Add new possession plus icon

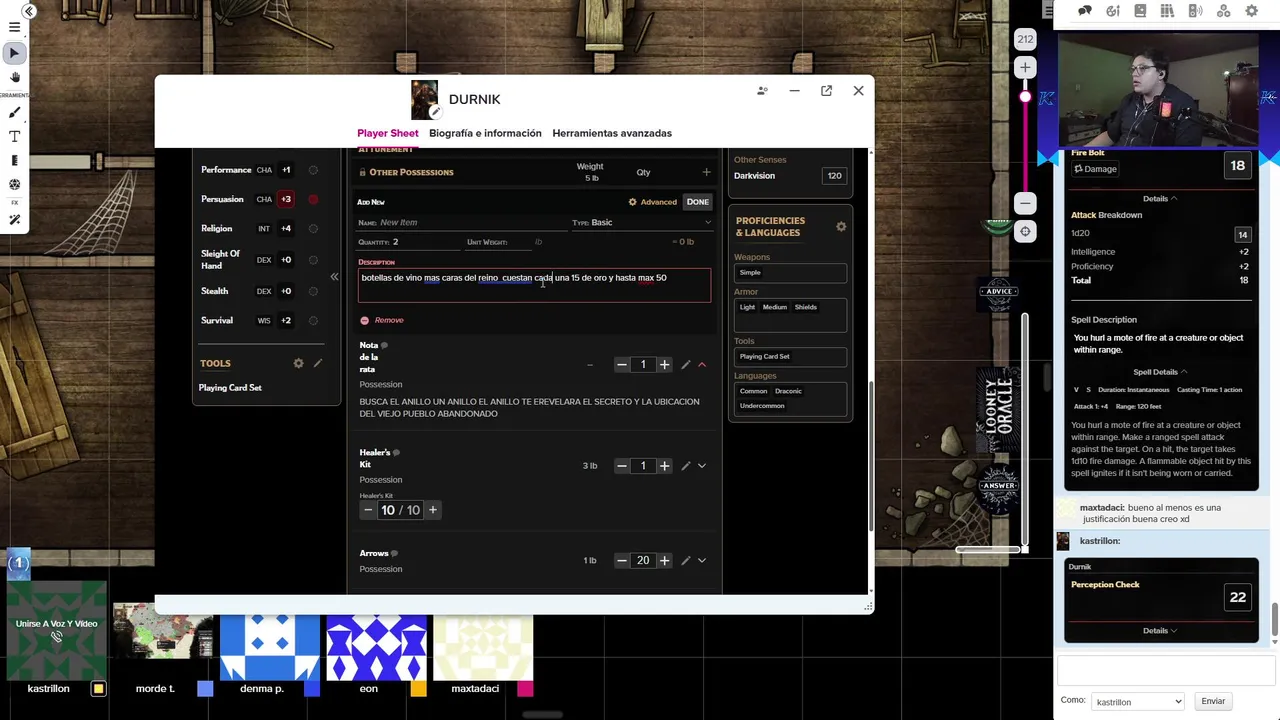point(706,172)
